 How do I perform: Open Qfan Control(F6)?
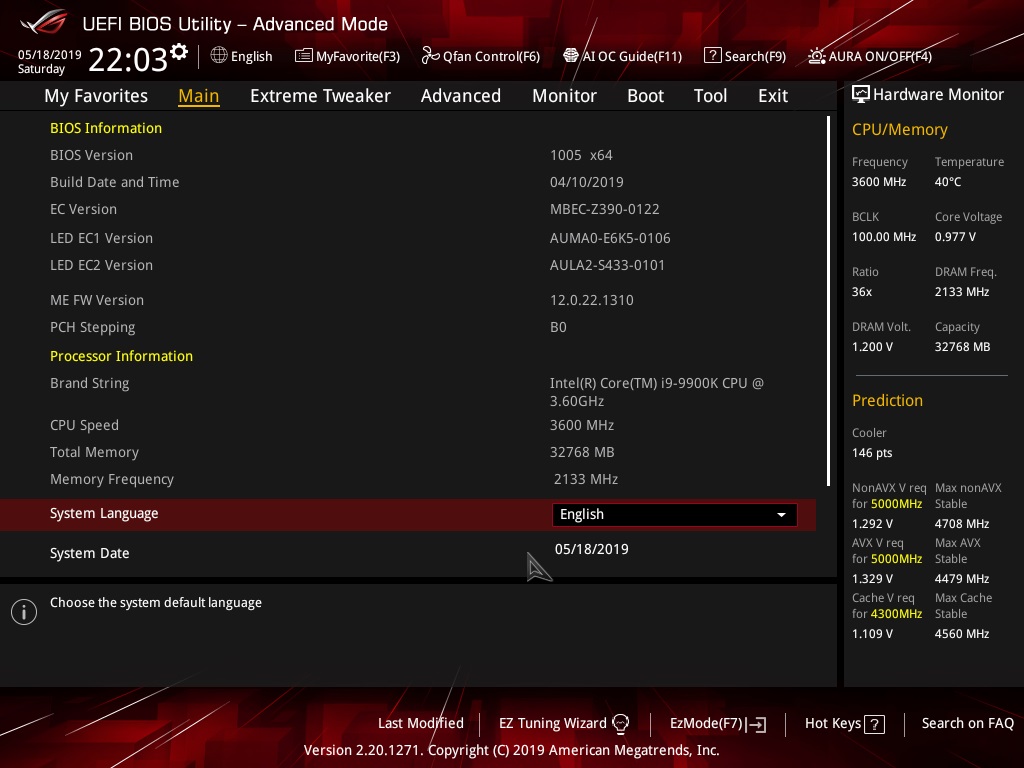click(x=481, y=56)
